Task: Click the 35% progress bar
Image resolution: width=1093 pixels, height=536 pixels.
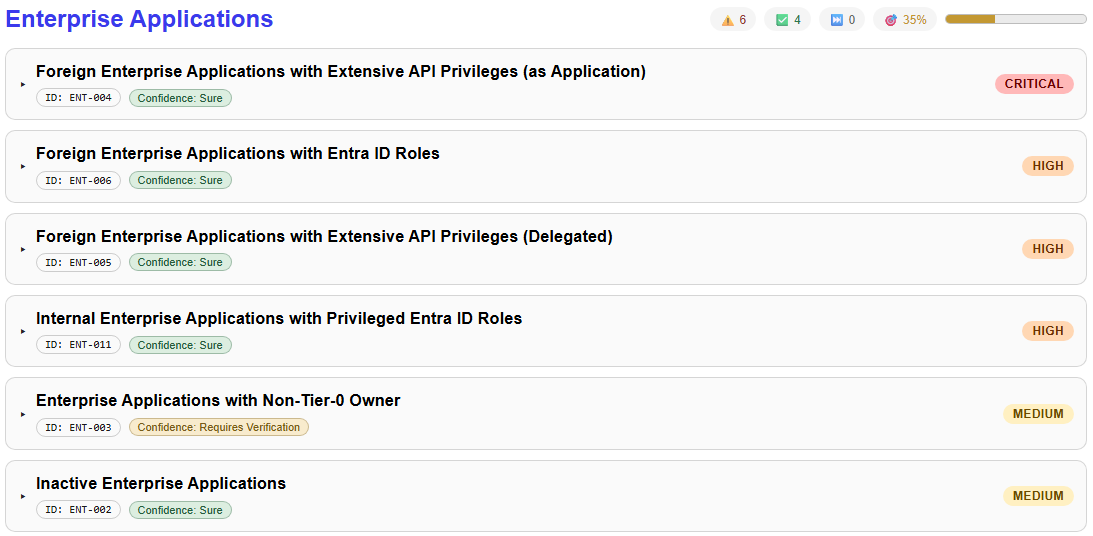Action: click(1015, 19)
